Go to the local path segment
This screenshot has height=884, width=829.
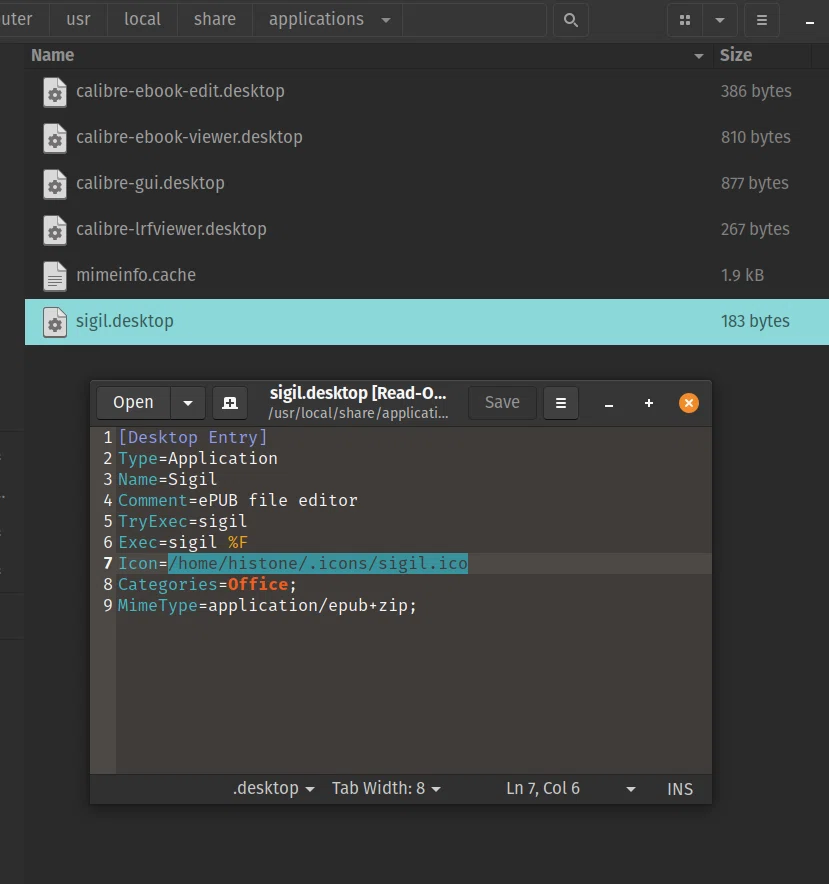point(142,19)
